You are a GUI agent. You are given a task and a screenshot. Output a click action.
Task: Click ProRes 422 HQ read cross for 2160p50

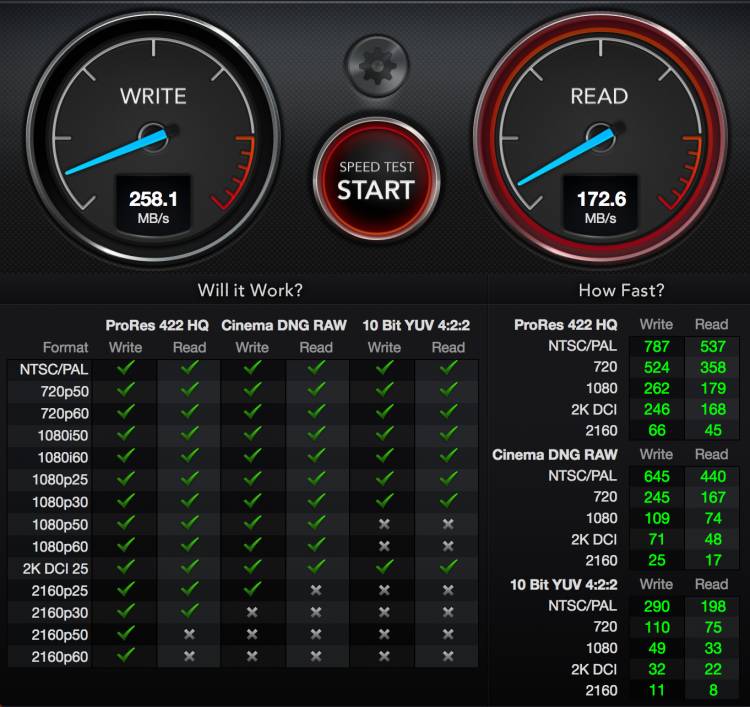pyautogui.click(x=189, y=634)
